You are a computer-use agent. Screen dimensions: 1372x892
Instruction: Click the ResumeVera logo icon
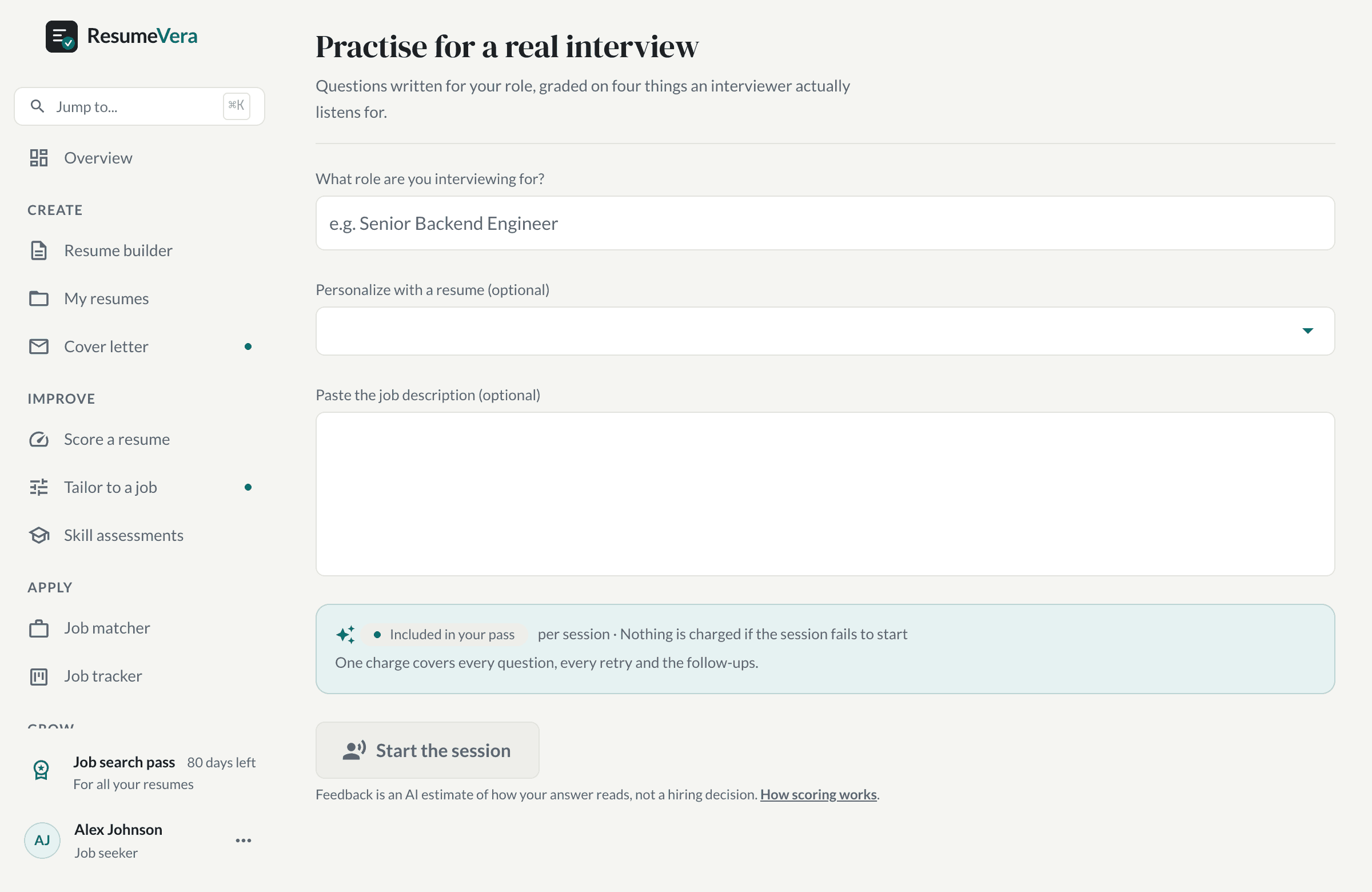[x=61, y=37]
